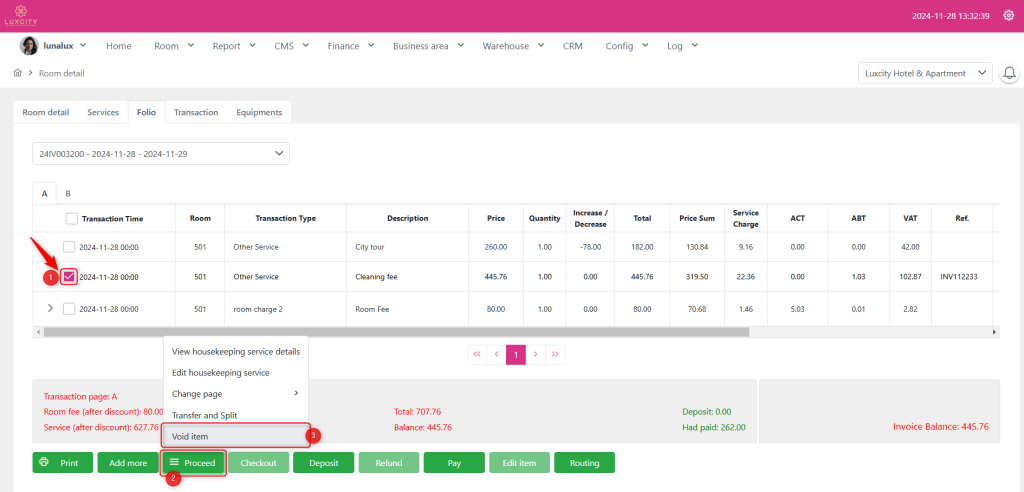Go to the last page arrow
Image resolution: width=1024 pixels, height=492 pixels.
pos(554,354)
